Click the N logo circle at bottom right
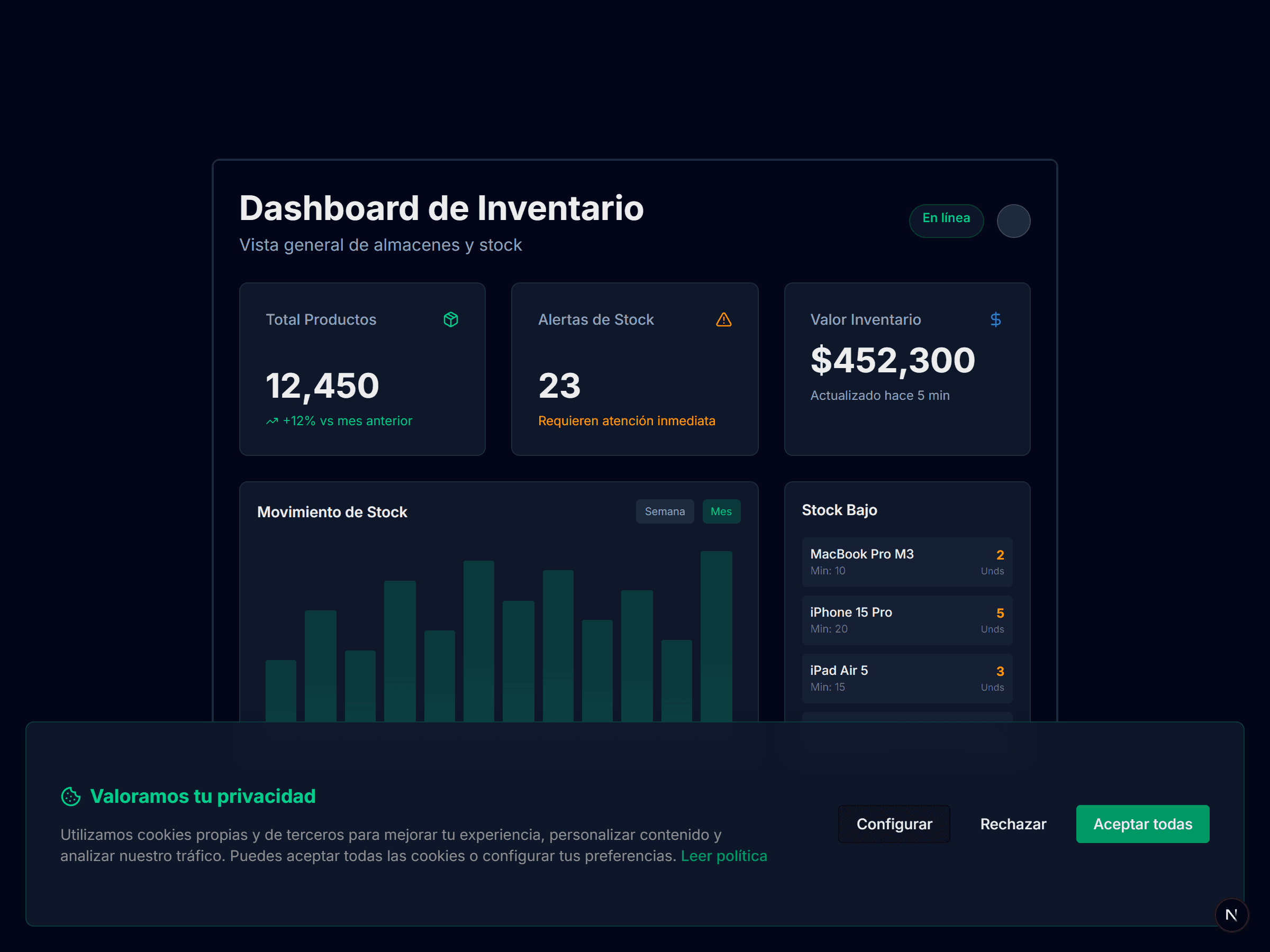Image resolution: width=1270 pixels, height=952 pixels. [x=1232, y=914]
